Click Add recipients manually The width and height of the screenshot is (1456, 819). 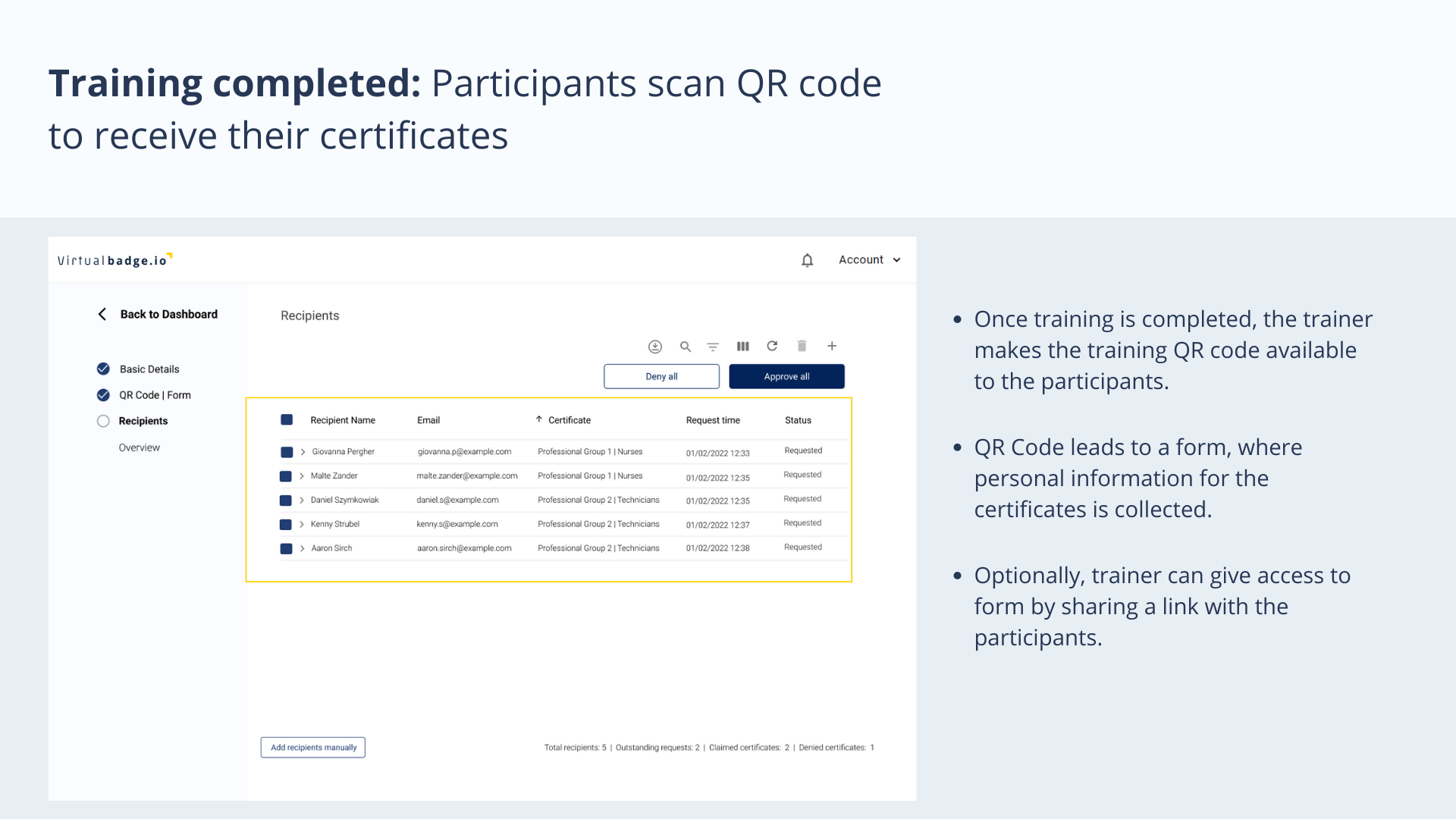[313, 748]
